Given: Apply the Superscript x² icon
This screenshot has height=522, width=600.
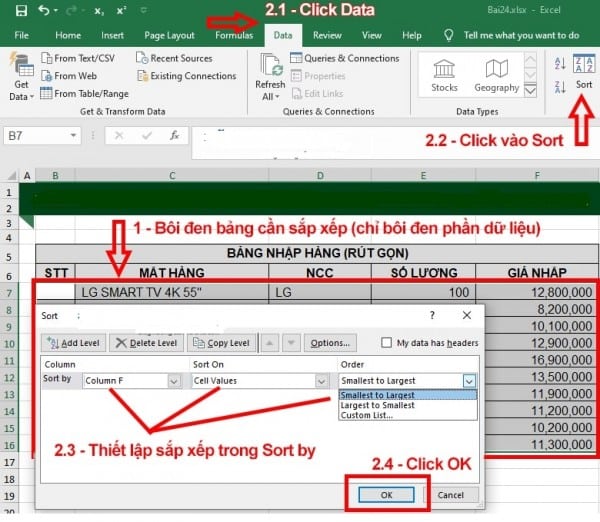Looking at the screenshot, I should (121, 10).
